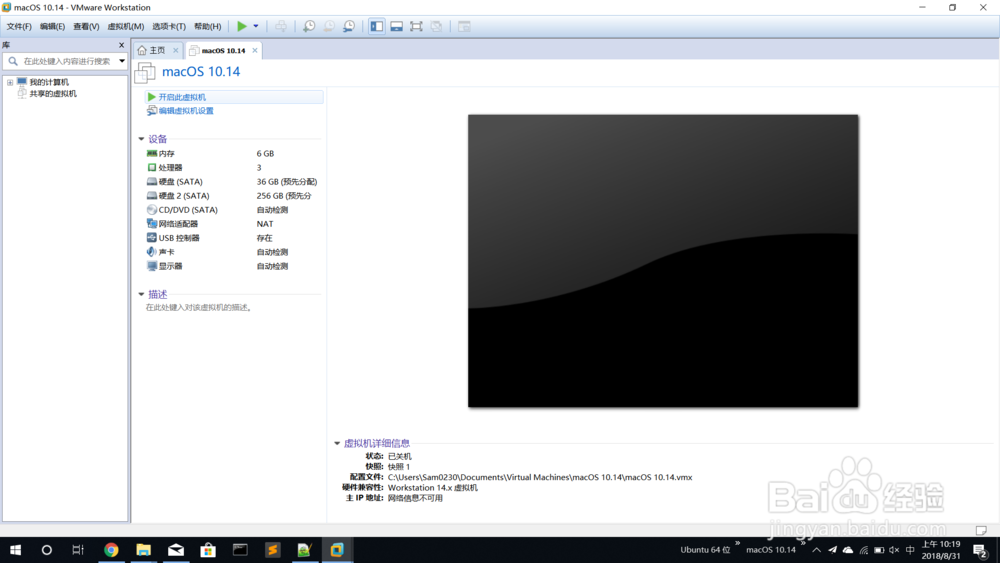Click the 网络适配器 network adapter icon
This screenshot has width=1000, height=563.
tap(152, 224)
